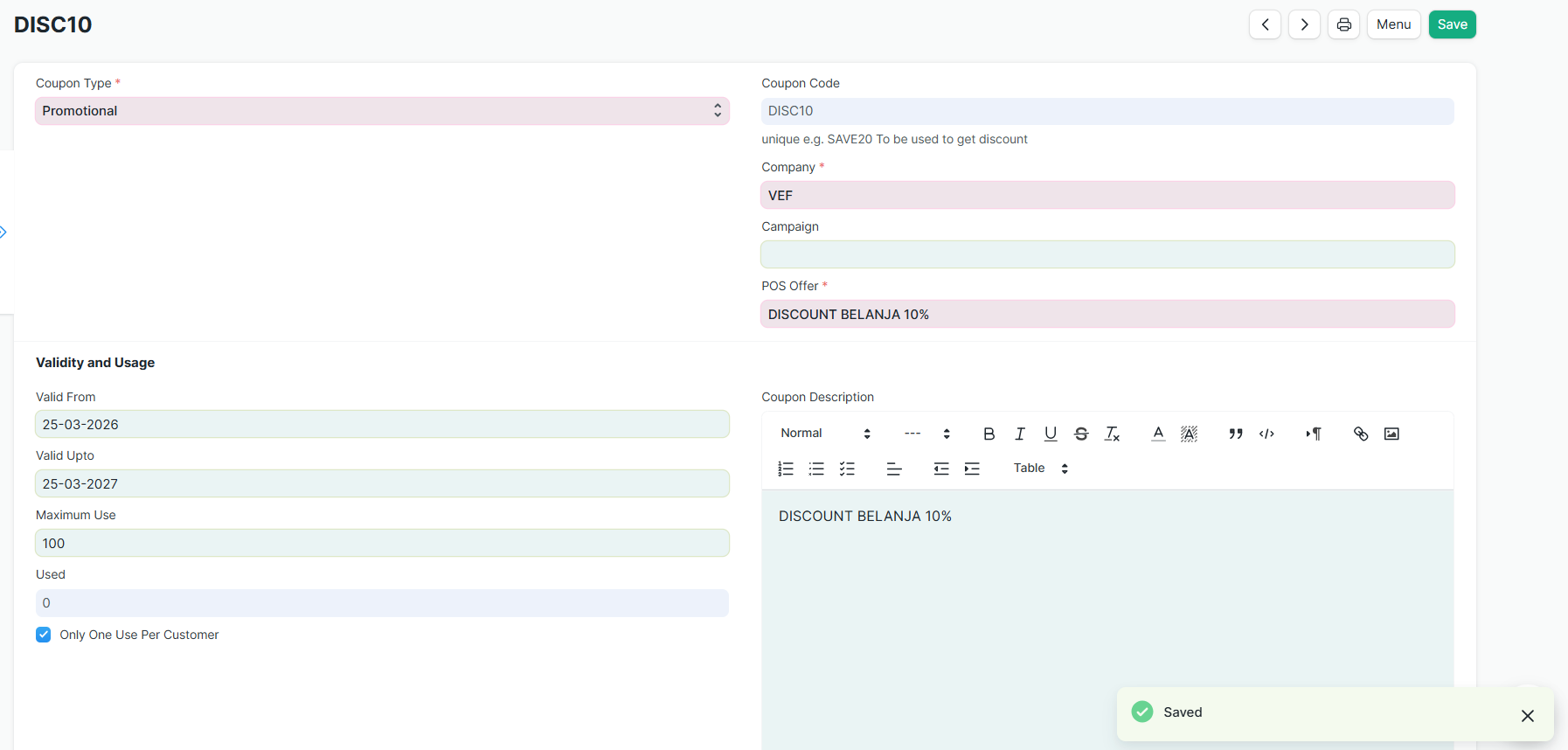Click the underline formatting icon
The image size is (1568, 750).
click(1051, 434)
